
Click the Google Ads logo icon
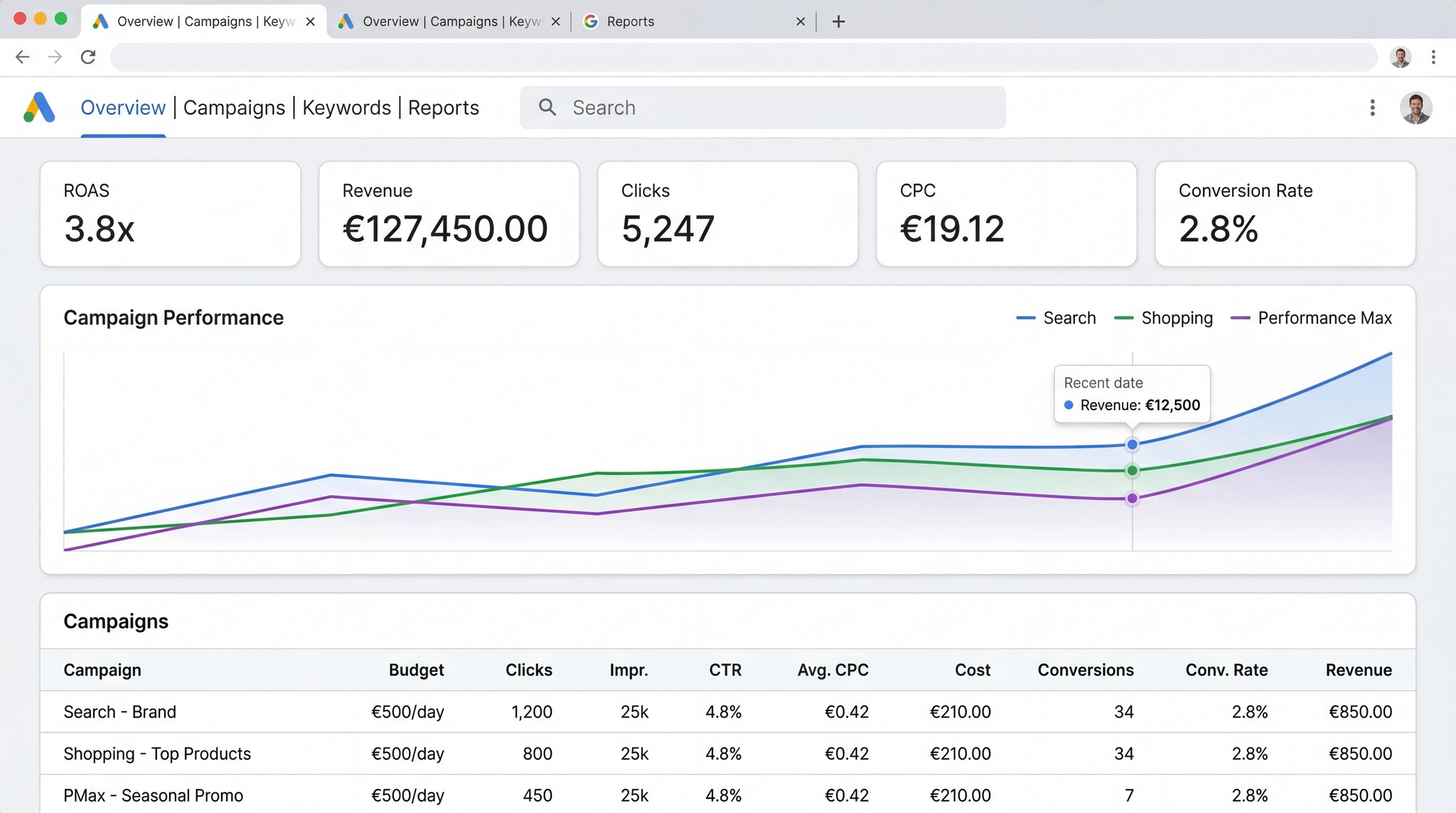[39, 107]
